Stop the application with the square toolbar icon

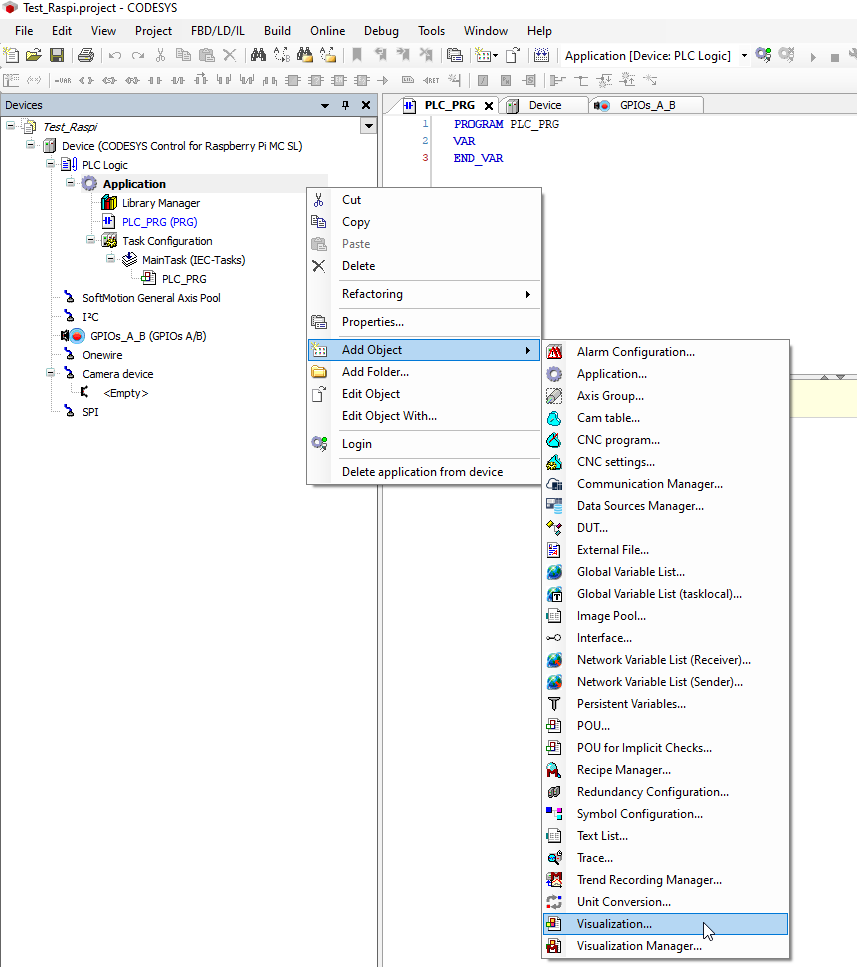[834, 56]
